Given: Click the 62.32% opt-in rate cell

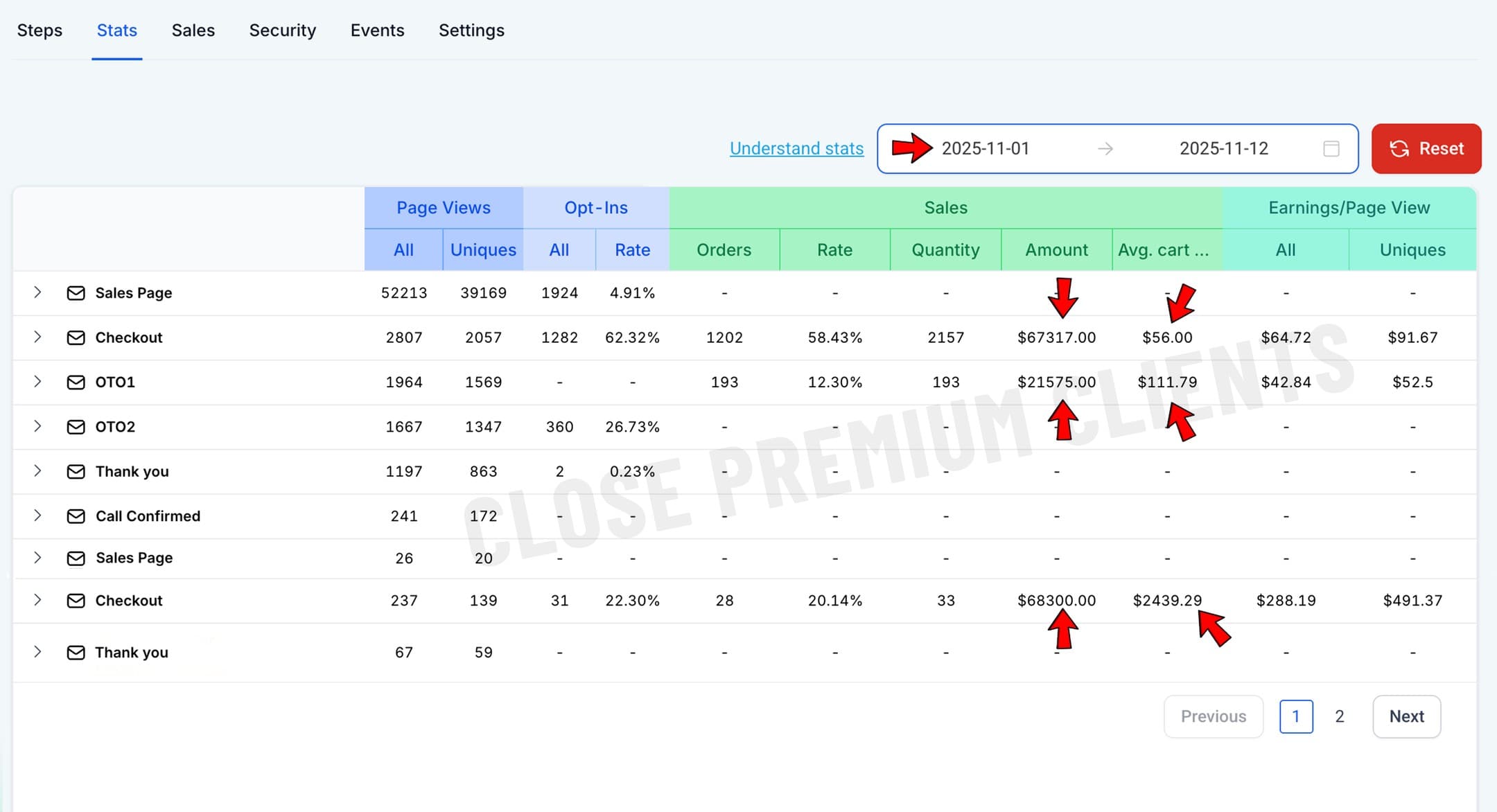Looking at the screenshot, I should pos(632,337).
